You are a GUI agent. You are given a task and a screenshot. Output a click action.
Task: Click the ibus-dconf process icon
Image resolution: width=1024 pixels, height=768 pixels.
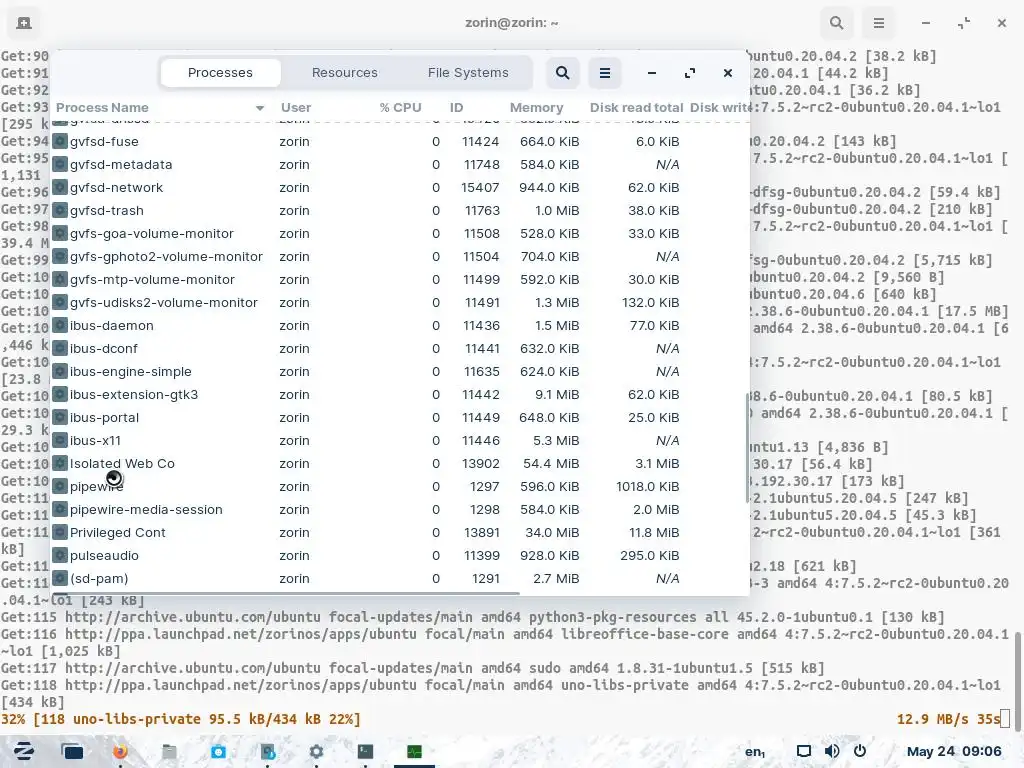click(x=60, y=348)
